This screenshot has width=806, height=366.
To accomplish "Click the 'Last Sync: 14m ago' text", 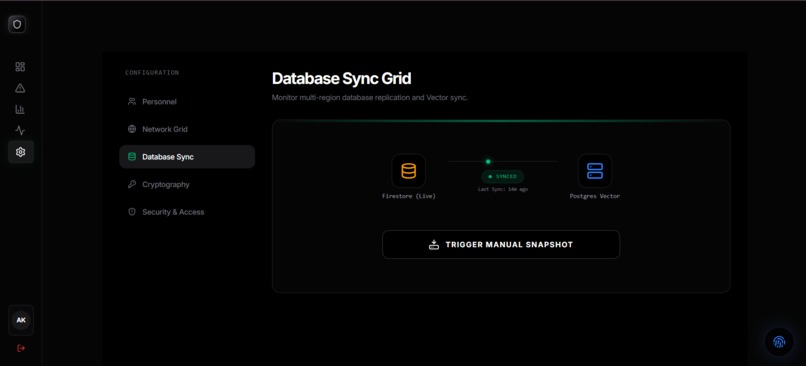I will pos(502,190).
